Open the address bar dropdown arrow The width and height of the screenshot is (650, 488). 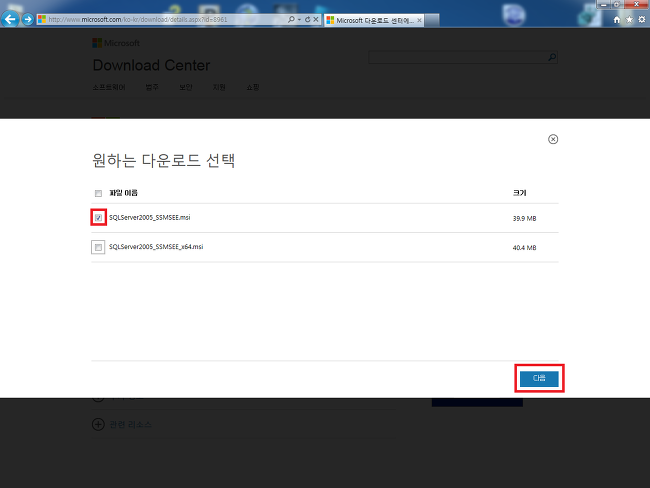[x=299, y=19]
